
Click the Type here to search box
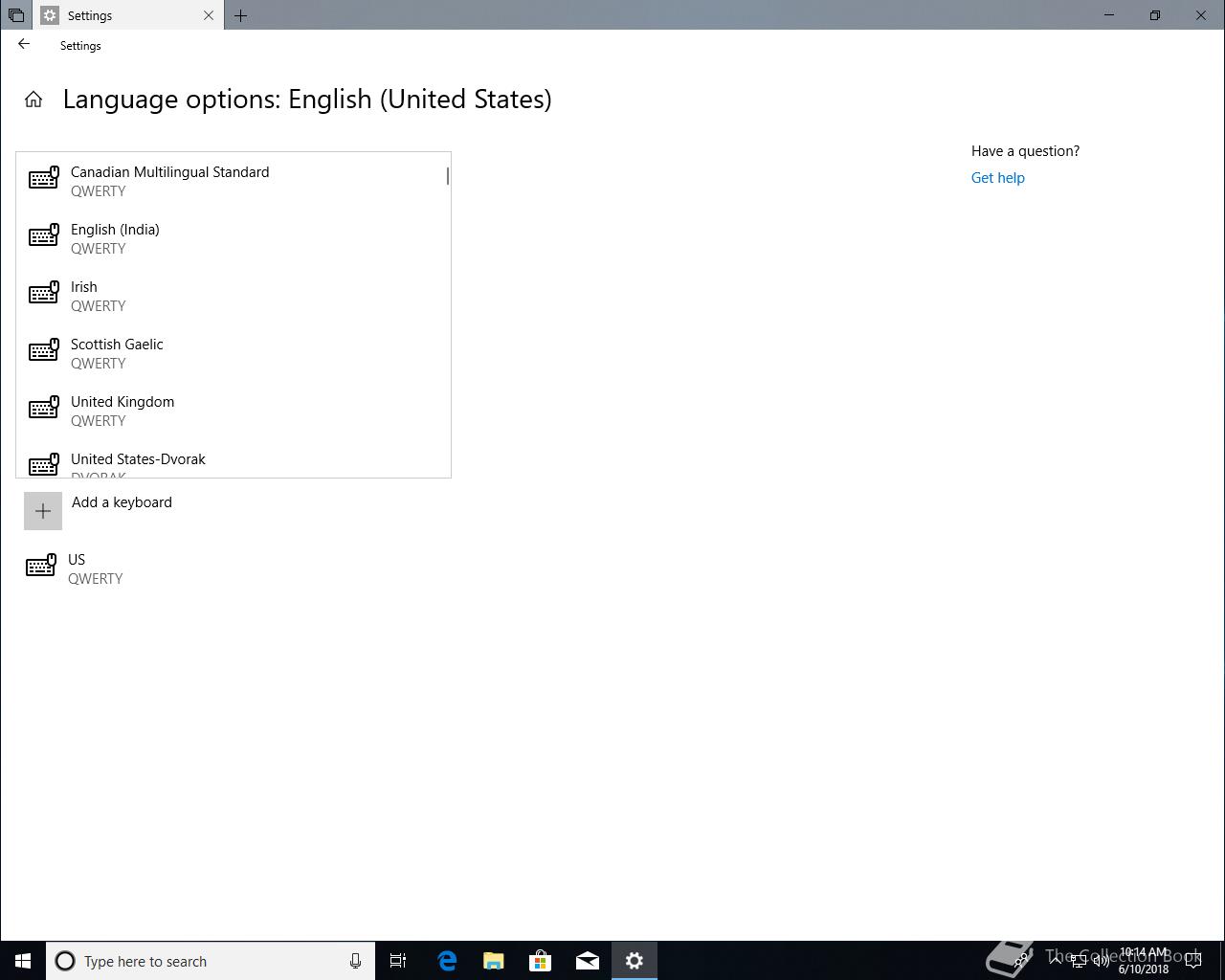coord(211,961)
